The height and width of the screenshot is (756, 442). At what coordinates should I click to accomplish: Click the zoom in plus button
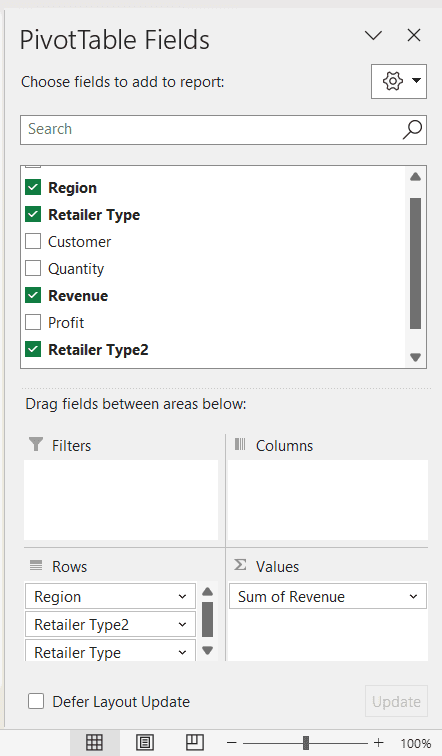(378, 743)
